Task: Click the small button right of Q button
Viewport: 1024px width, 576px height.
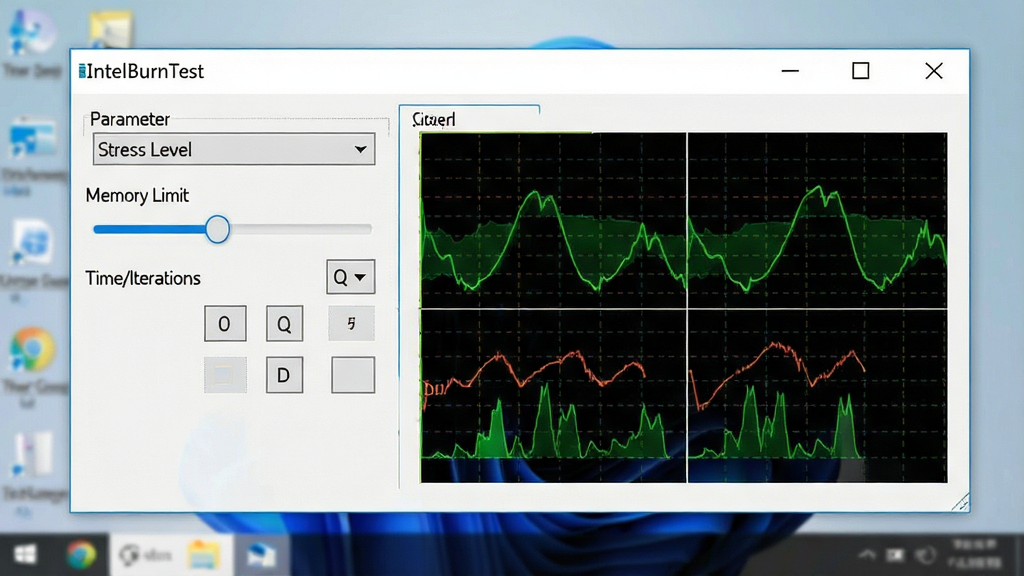Action: pyautogui.click(x=351, y=323)
